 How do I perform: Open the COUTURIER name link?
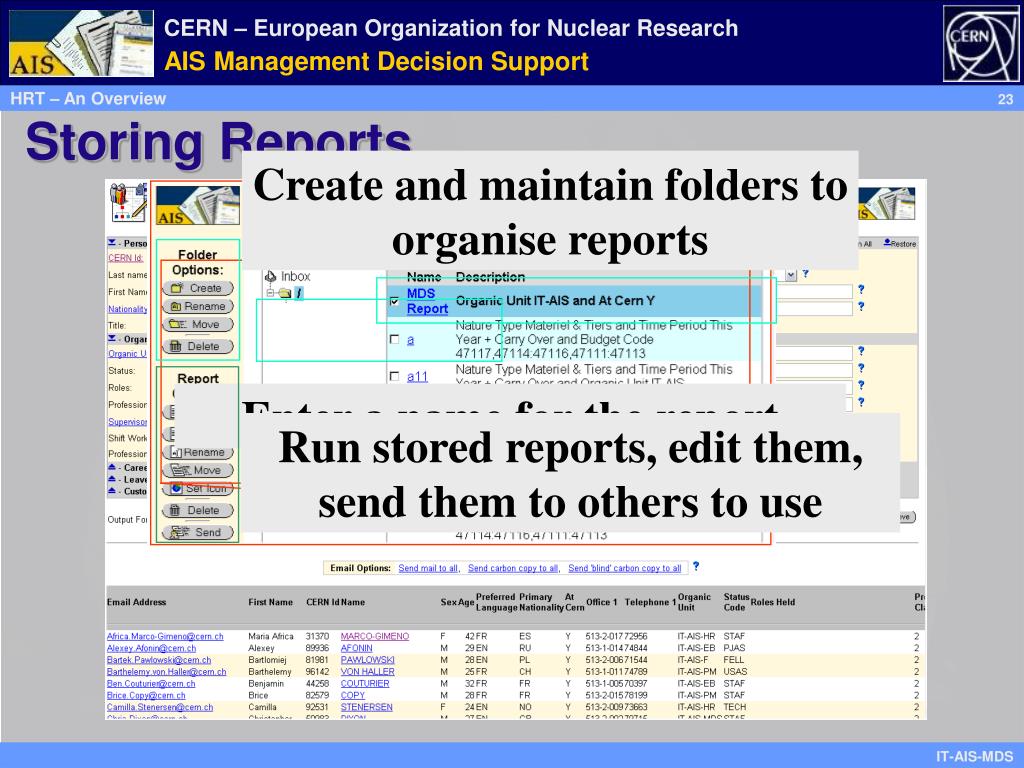point(365,683)
